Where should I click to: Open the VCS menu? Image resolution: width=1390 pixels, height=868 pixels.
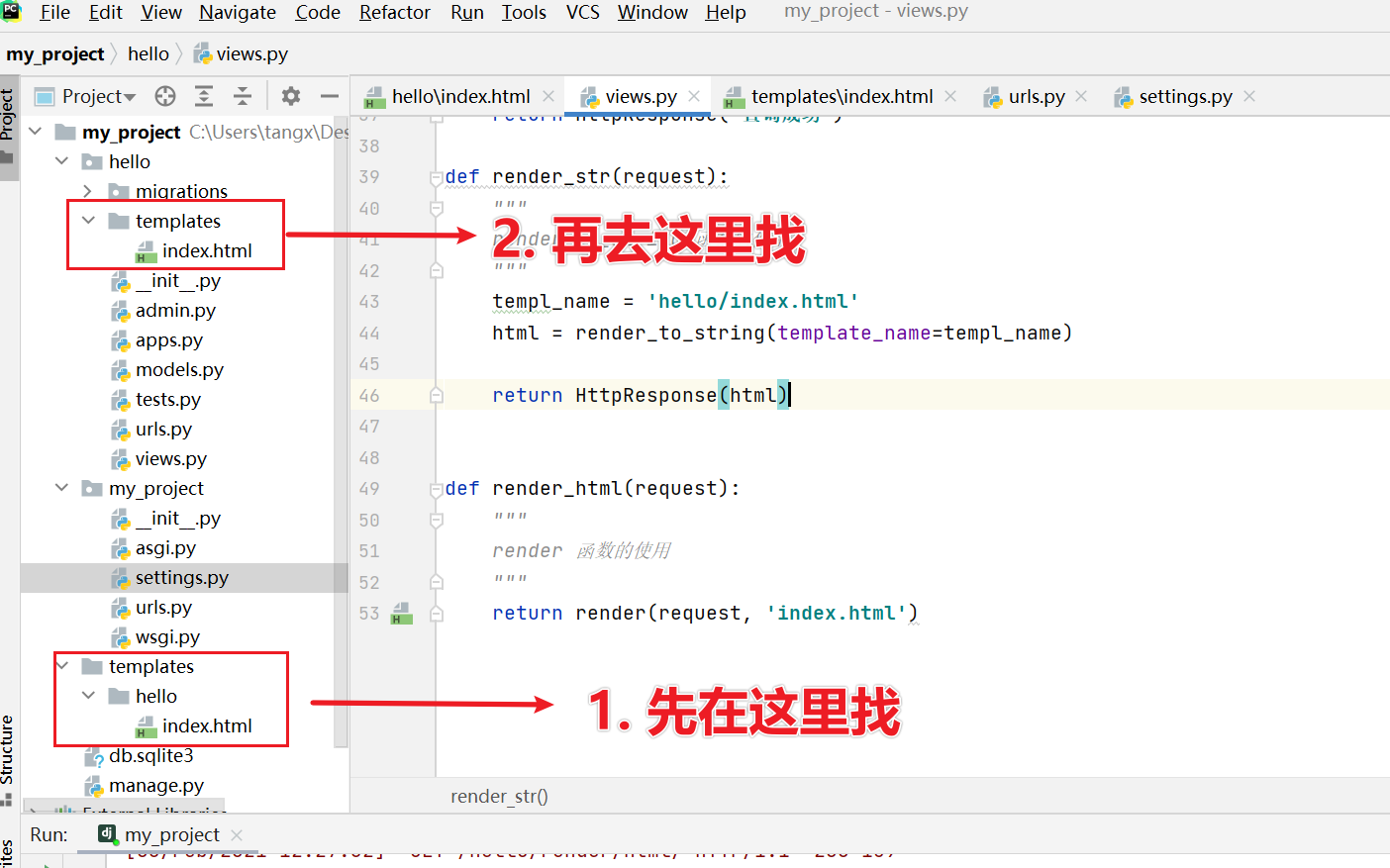(x=583, y=12)
